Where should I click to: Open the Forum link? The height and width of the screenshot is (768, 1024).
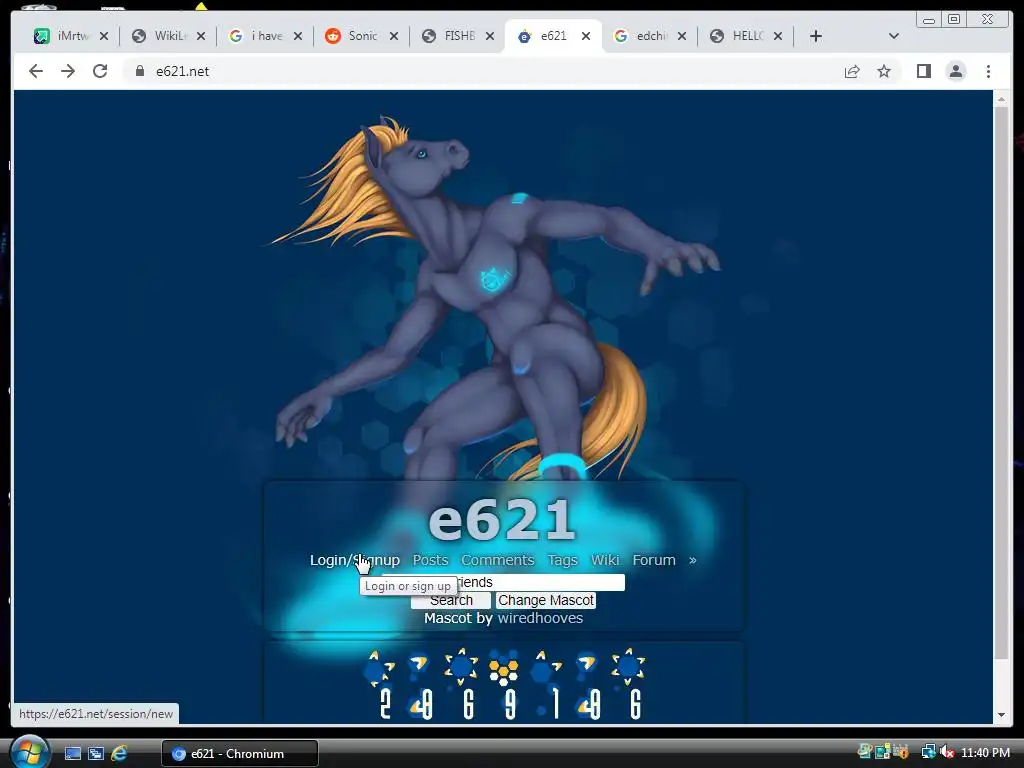[x=654, y=560]
